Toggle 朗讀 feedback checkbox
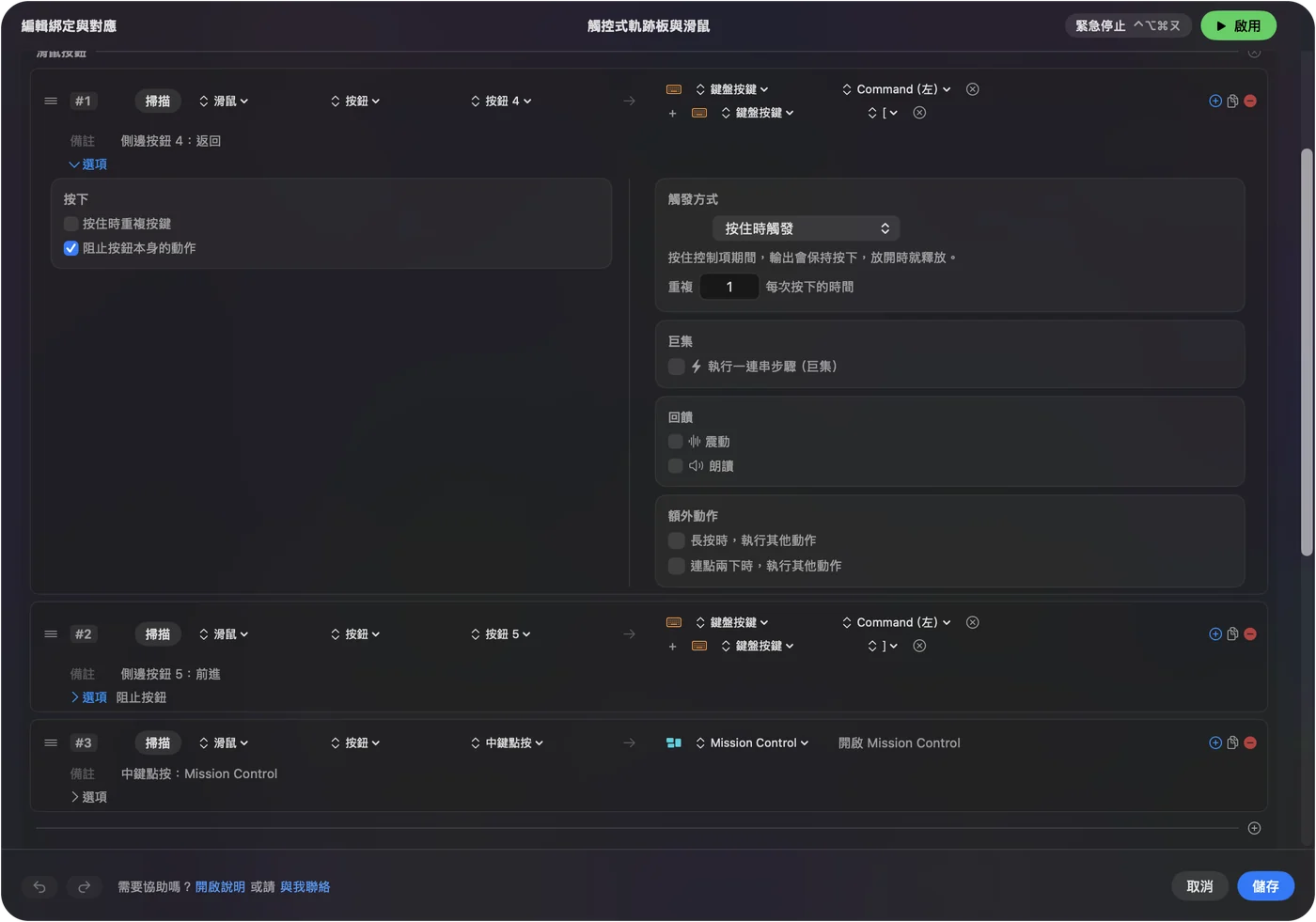Viewport: 1316px width, 922px height. (675, 466)
